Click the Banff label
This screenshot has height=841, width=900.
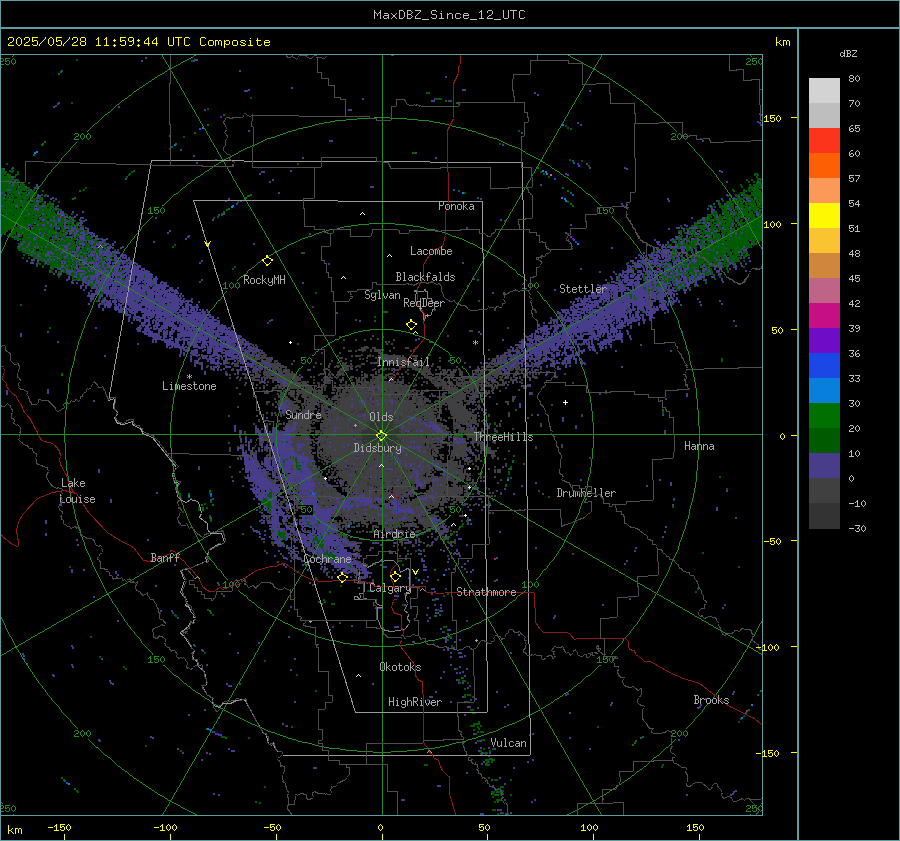point(165,557)
